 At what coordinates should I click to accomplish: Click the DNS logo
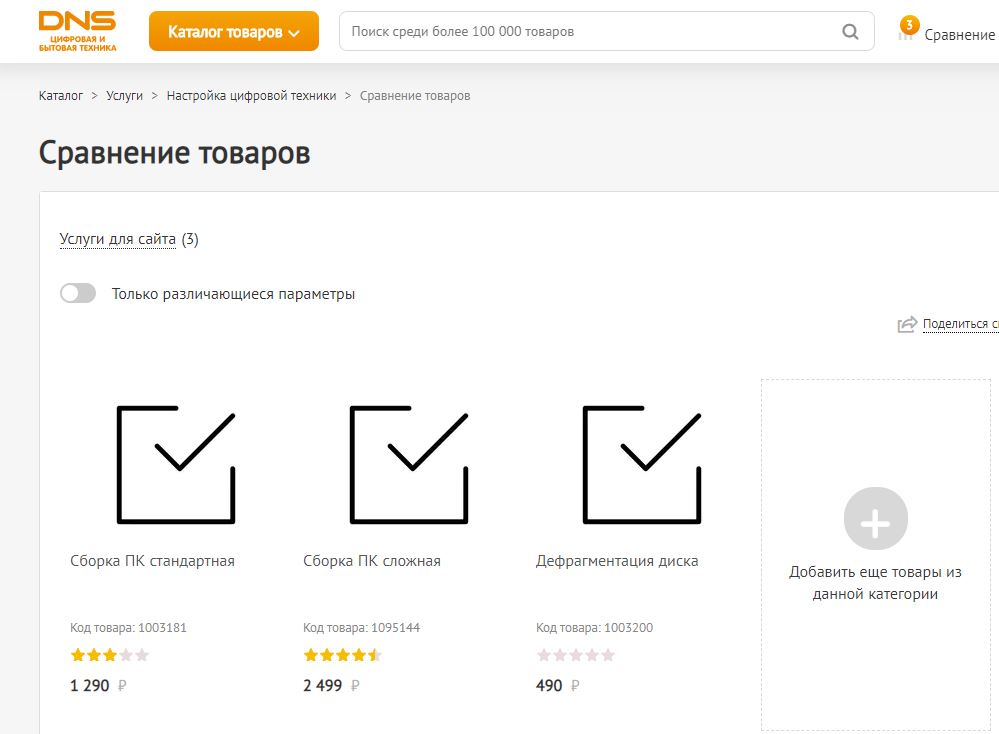77,31
